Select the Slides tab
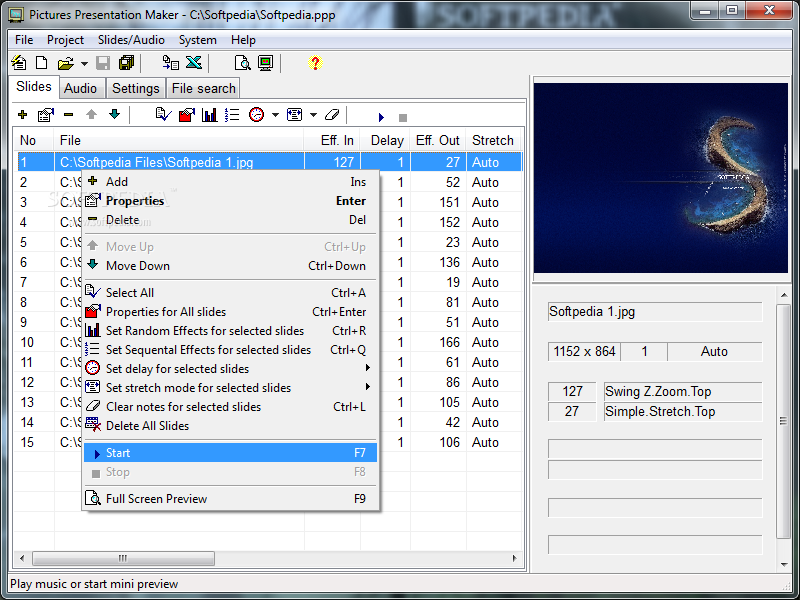 coord(34,87)
